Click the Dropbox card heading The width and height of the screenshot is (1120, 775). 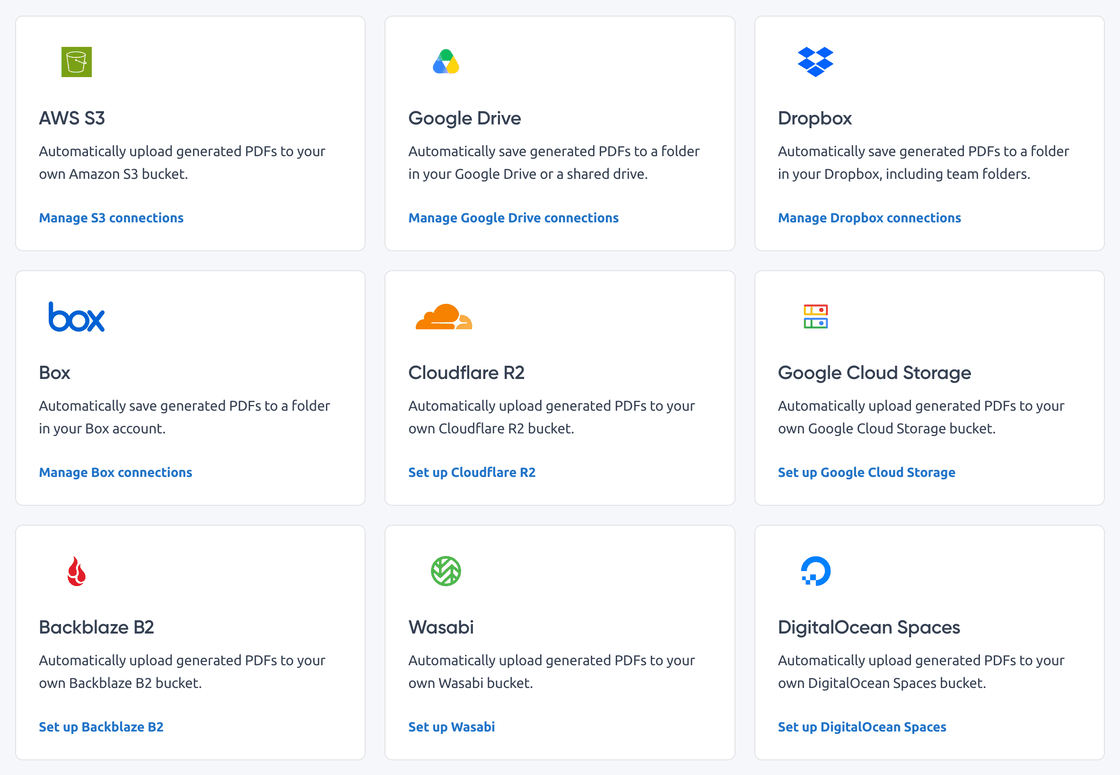point(815,118)
